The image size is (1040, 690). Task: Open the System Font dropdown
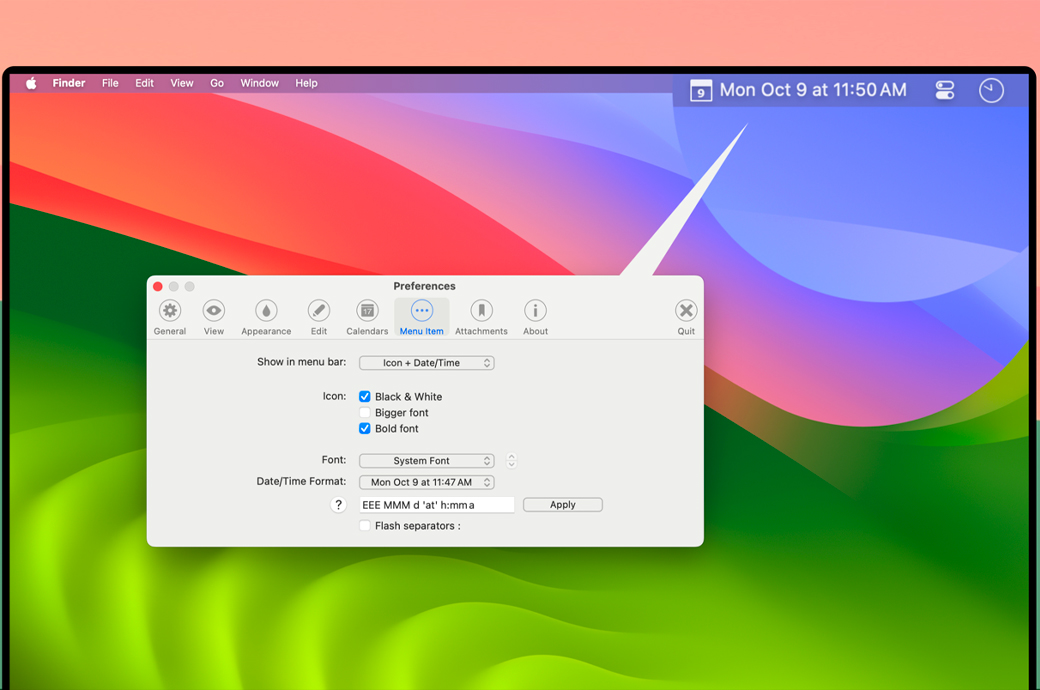click(427, 461)
